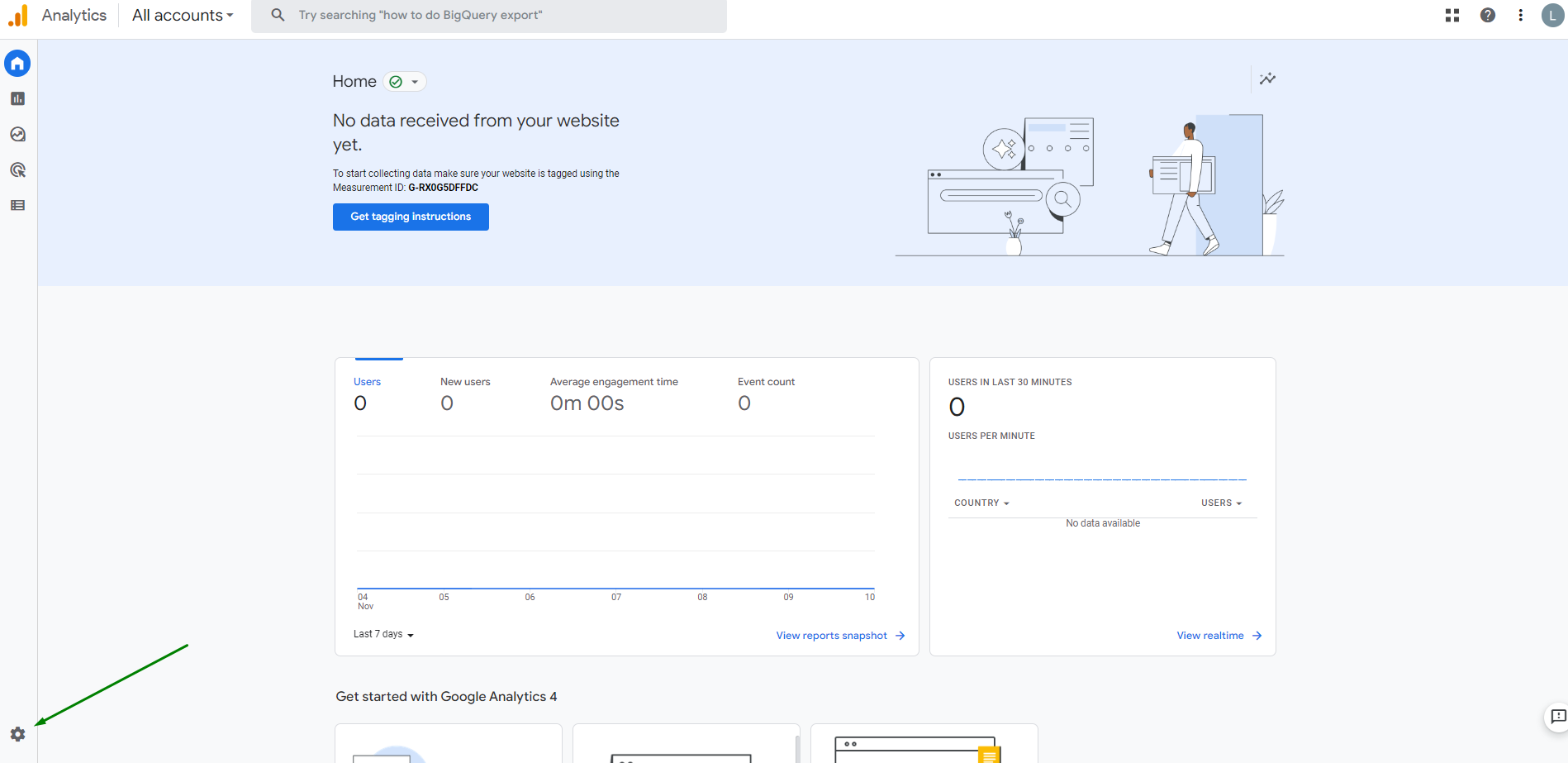Click the search magnifier icon
Image resolution: width=1568 pixels, height=763 pixels.
[278, 15]
